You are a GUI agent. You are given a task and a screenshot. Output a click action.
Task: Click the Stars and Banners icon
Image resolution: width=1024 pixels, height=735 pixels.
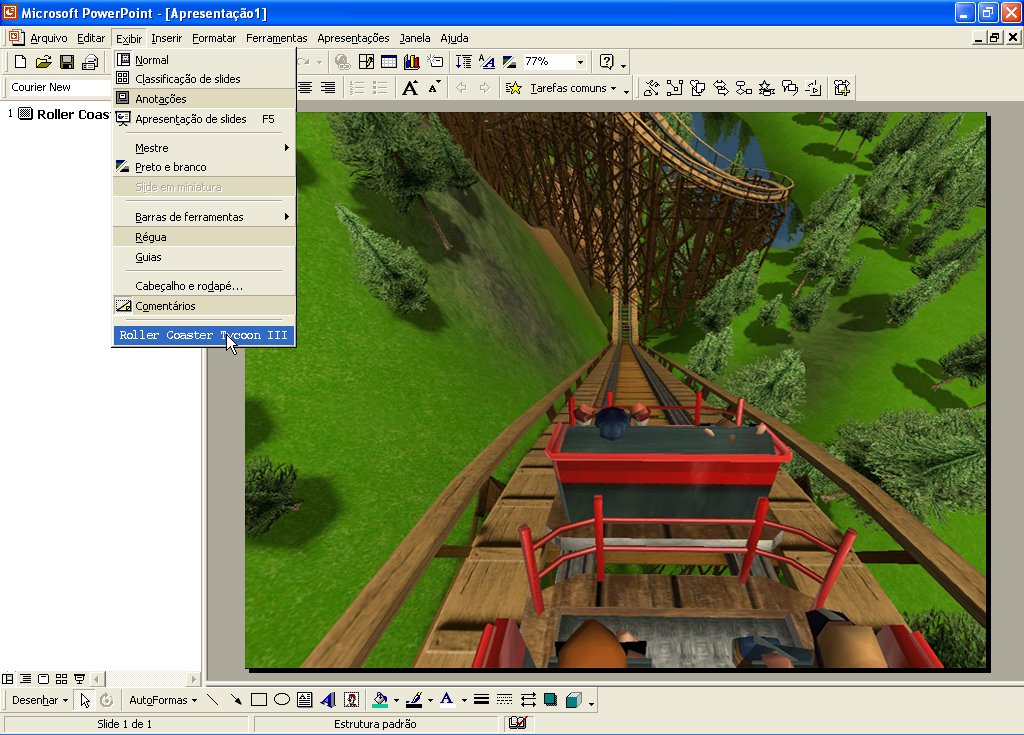(767, 88)
